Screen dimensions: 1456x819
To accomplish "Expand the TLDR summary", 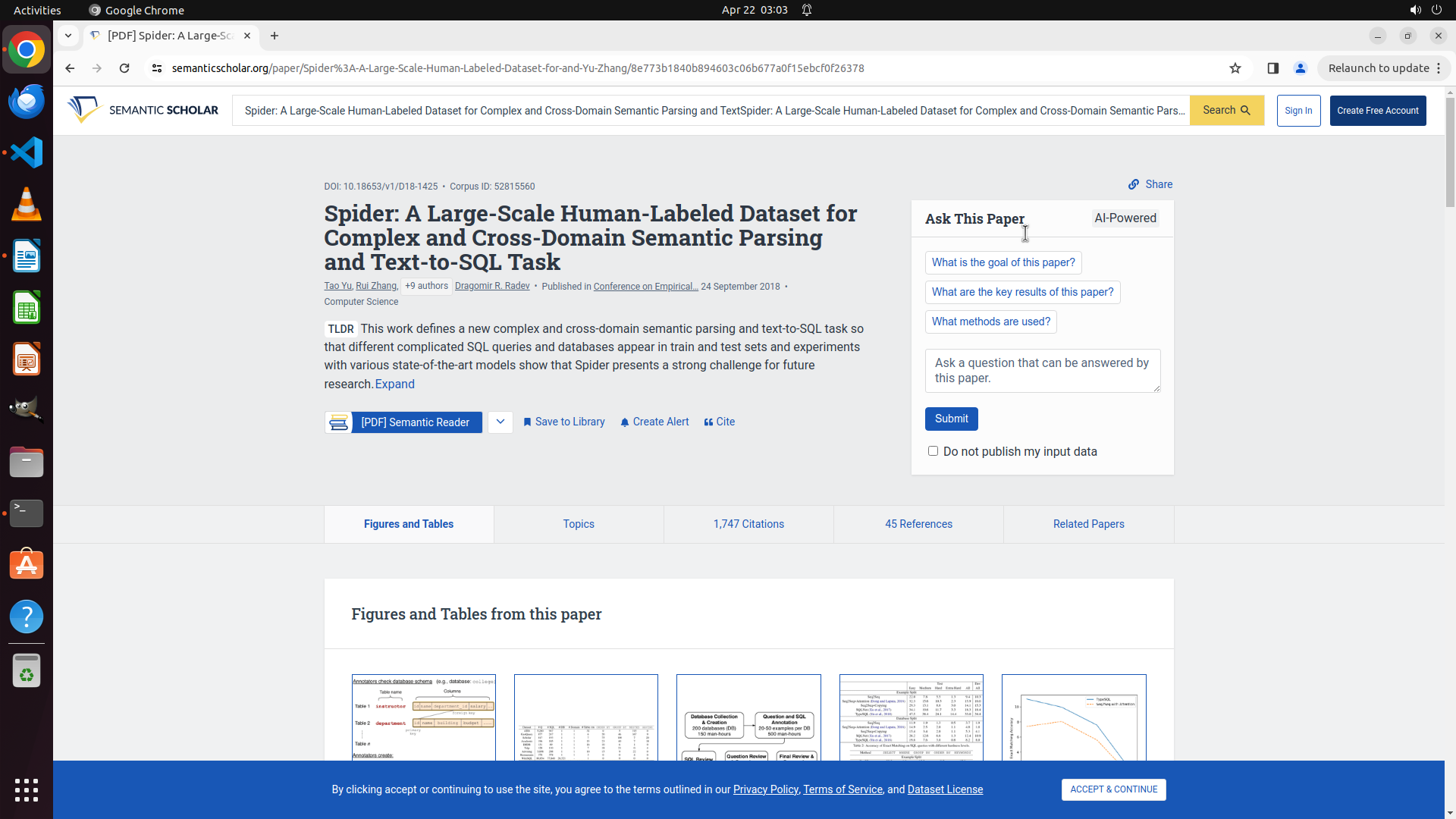I will pos(394,384).
